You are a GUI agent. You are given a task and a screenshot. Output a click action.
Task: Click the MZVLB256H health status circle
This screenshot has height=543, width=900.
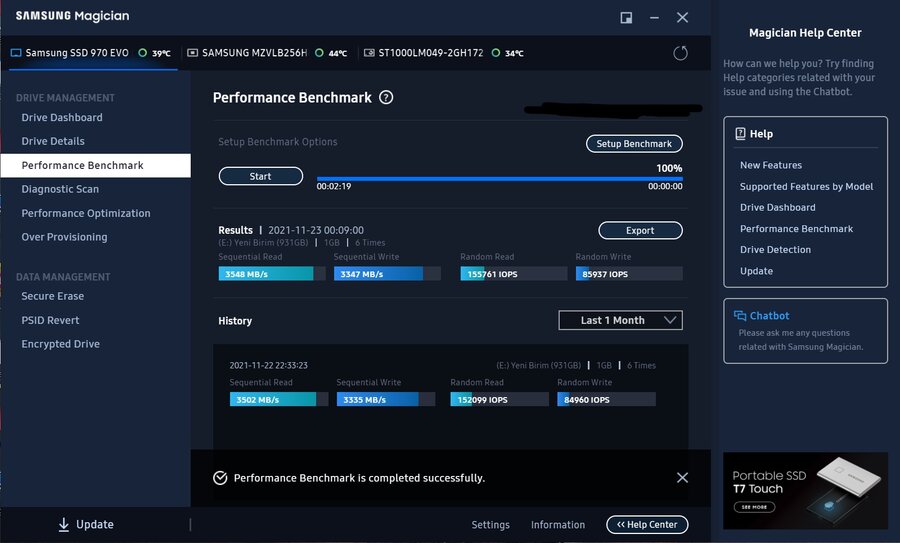point(319,53)
